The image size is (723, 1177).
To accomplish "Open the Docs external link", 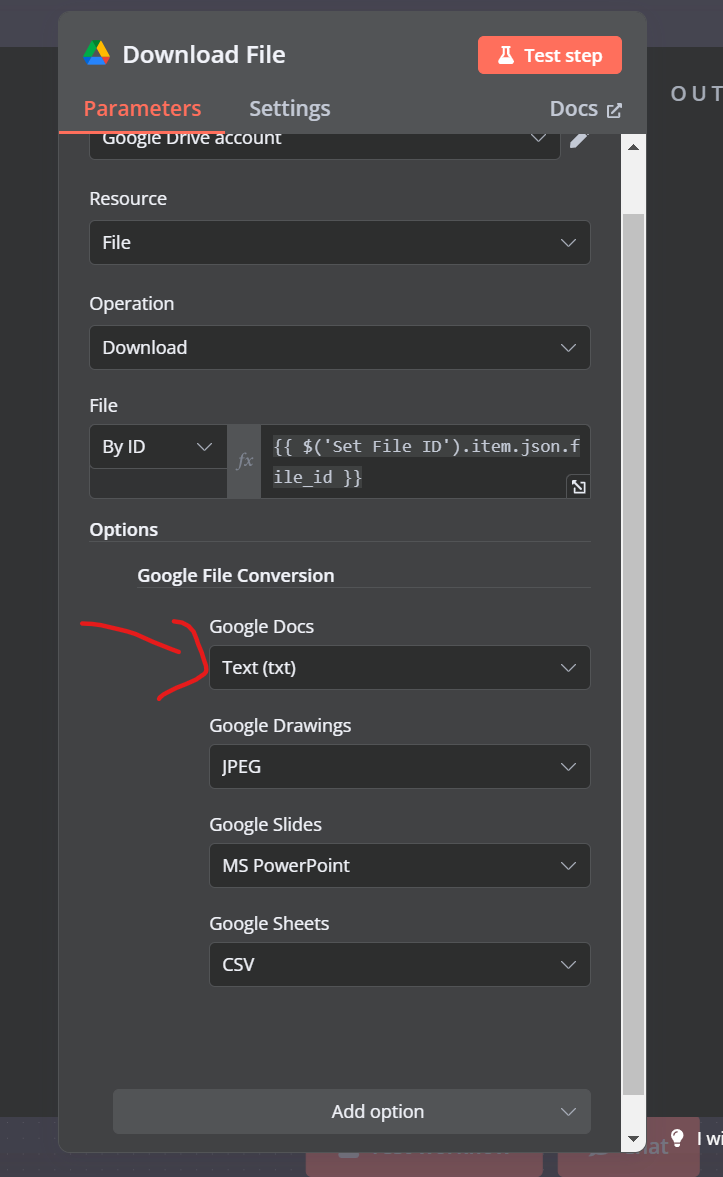I will [586, 109].
